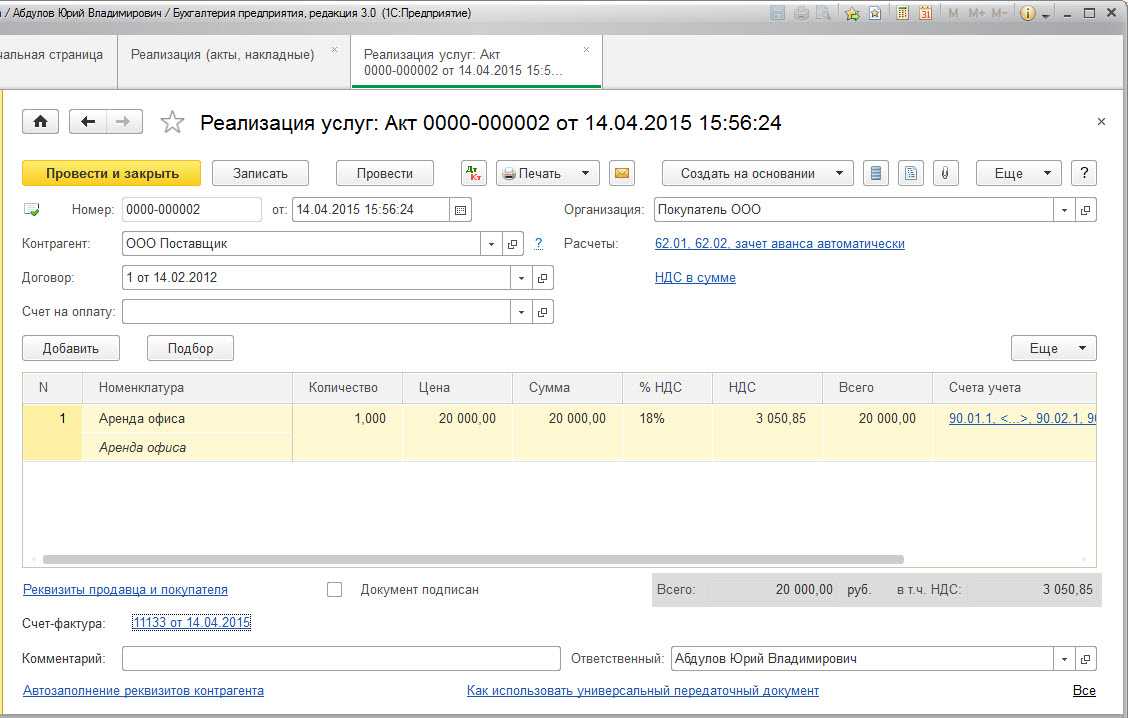Send document by email using envelope icon
Viewport: 1128px width, 718px height.
[622, 173]
